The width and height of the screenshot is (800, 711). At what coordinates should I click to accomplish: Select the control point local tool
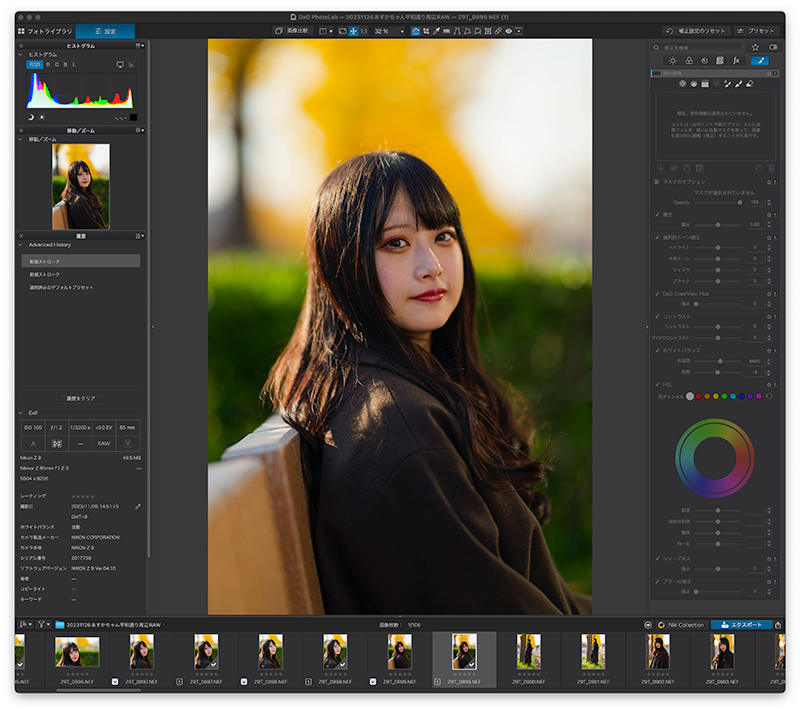683,84
